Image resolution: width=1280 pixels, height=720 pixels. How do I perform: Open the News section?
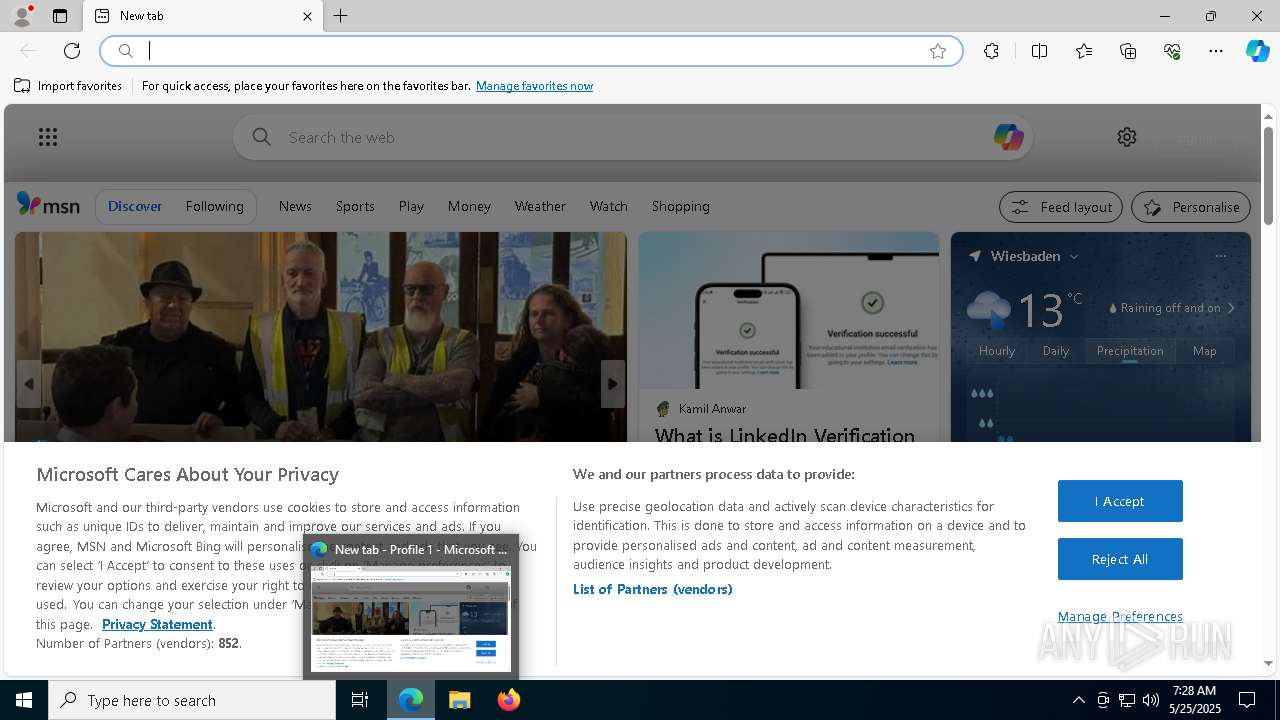tap(295, 206)
